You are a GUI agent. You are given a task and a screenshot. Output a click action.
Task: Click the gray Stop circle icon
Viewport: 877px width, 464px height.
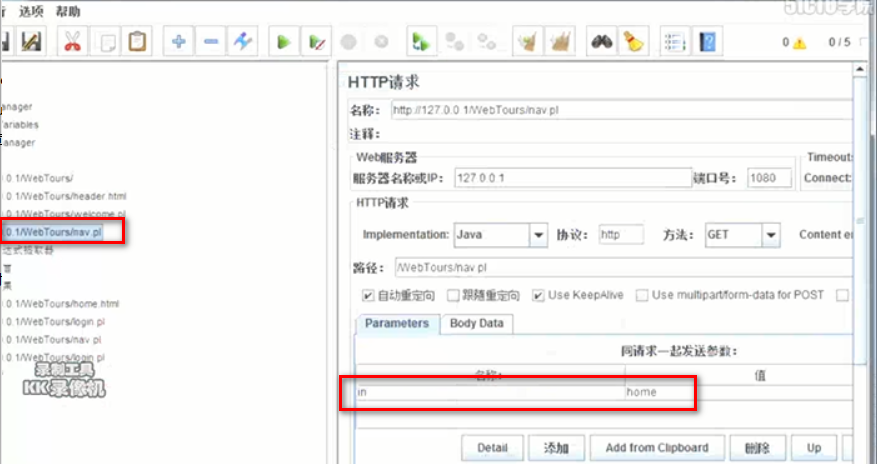click(x=349, y=42)
